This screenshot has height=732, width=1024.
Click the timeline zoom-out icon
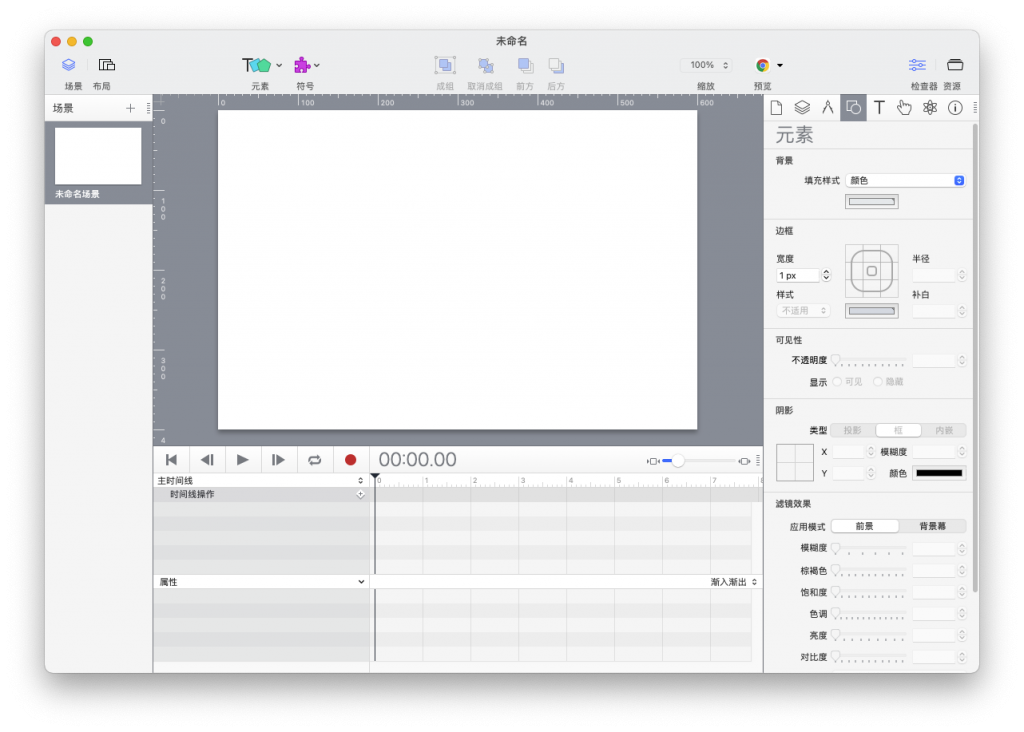pyautogui.click(x=652, y=461)
